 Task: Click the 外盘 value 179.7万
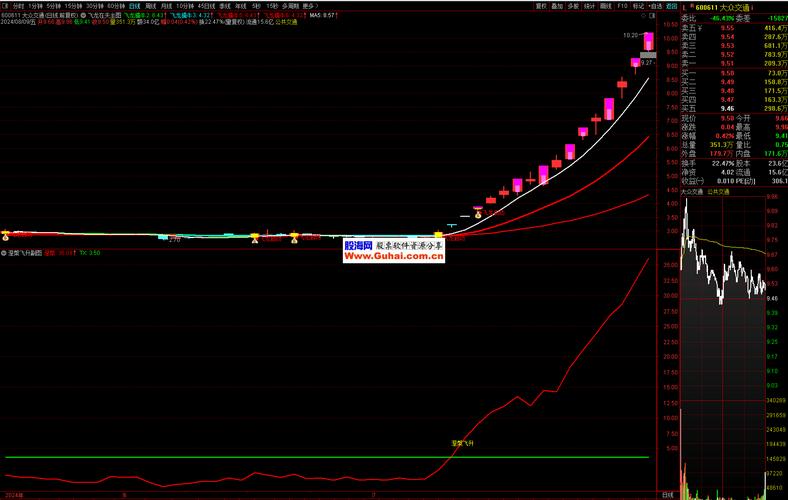pos(722,154)
